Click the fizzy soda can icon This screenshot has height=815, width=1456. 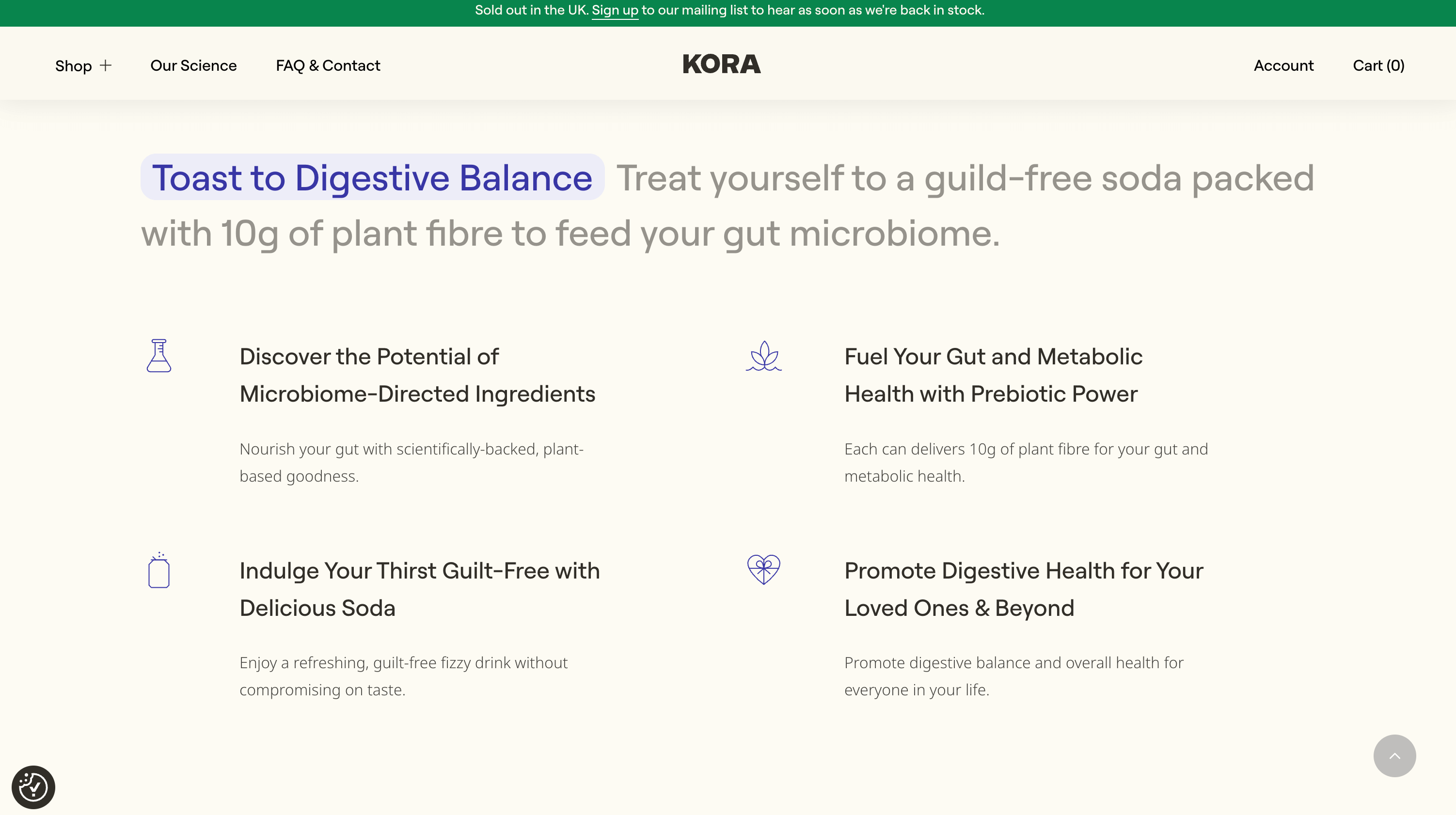(x=159, y=570)
